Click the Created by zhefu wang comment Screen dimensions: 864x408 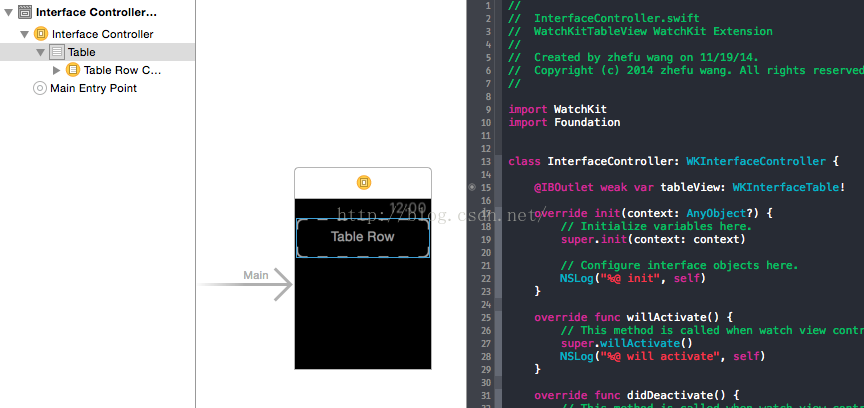click(633, 57)
